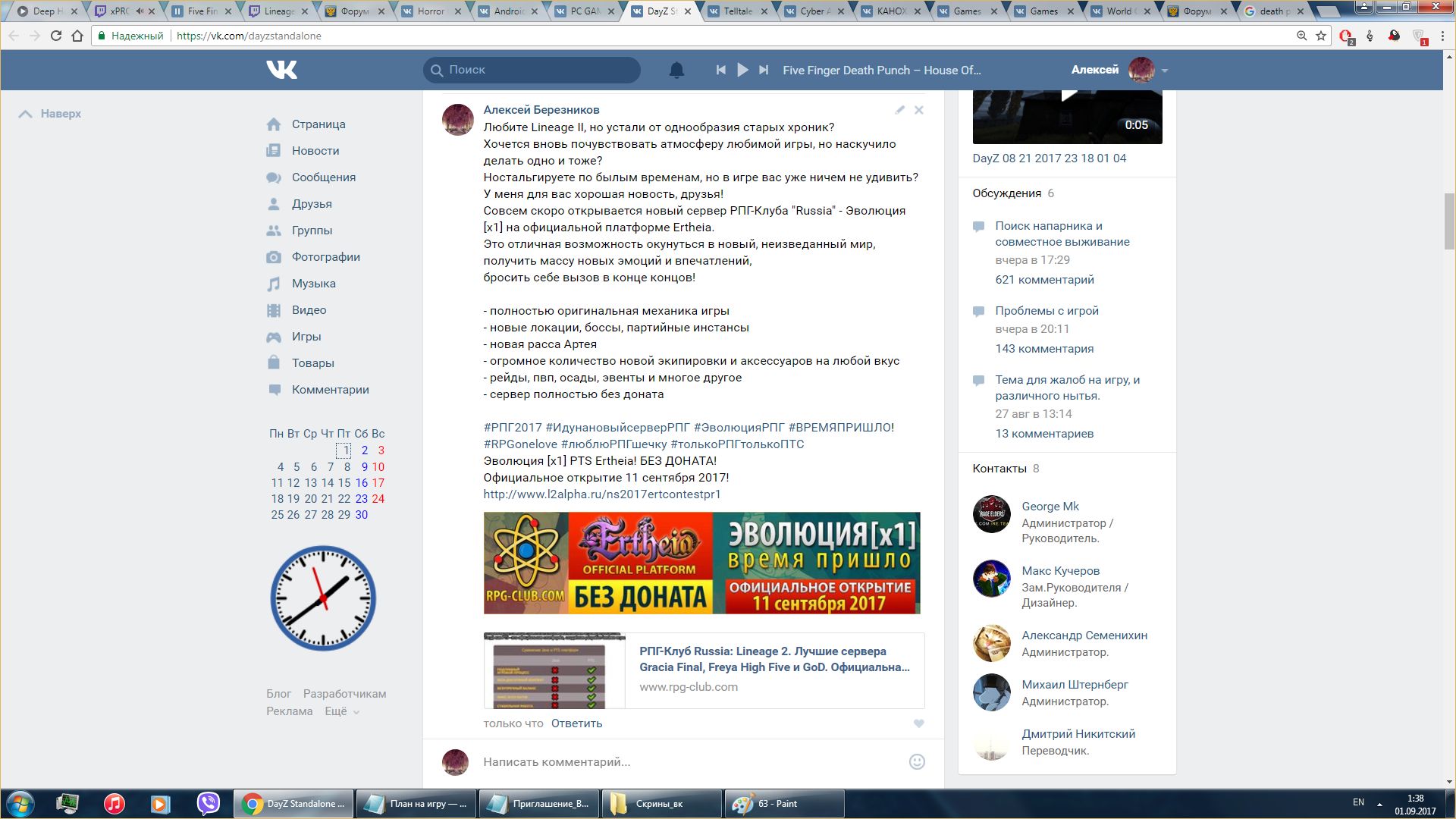
Task: Open 621 комментарий link
Action: 1044,280
